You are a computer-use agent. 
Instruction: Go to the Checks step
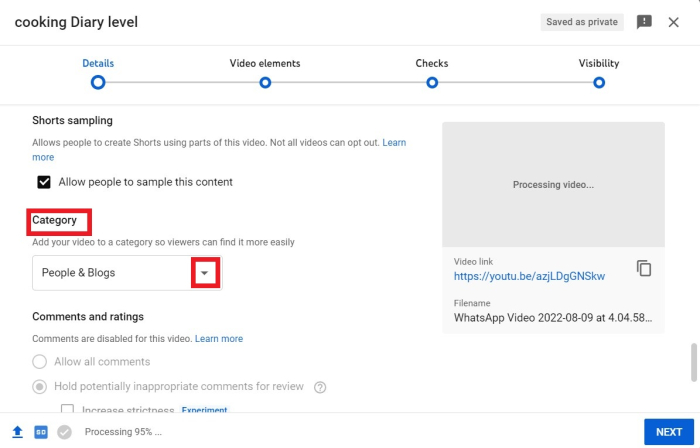pyautogui.click(x=432, y=83)
